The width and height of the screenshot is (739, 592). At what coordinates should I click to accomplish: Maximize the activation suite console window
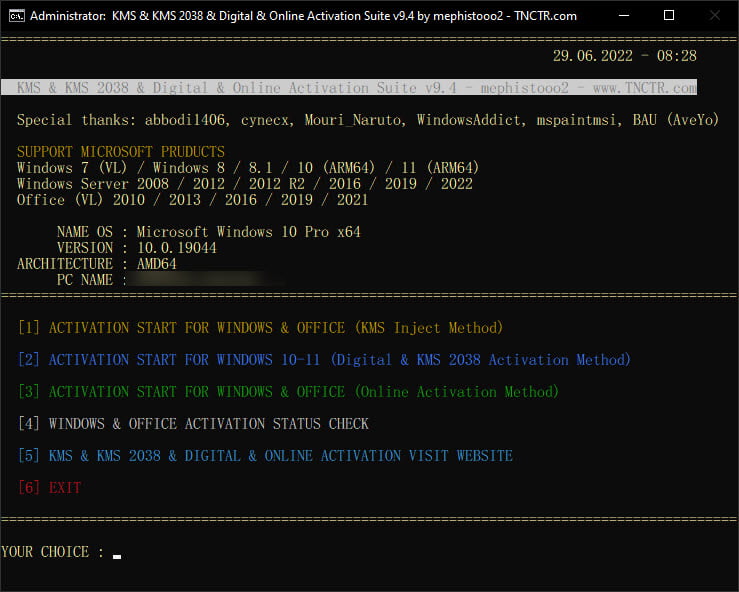tap(668, 16)
